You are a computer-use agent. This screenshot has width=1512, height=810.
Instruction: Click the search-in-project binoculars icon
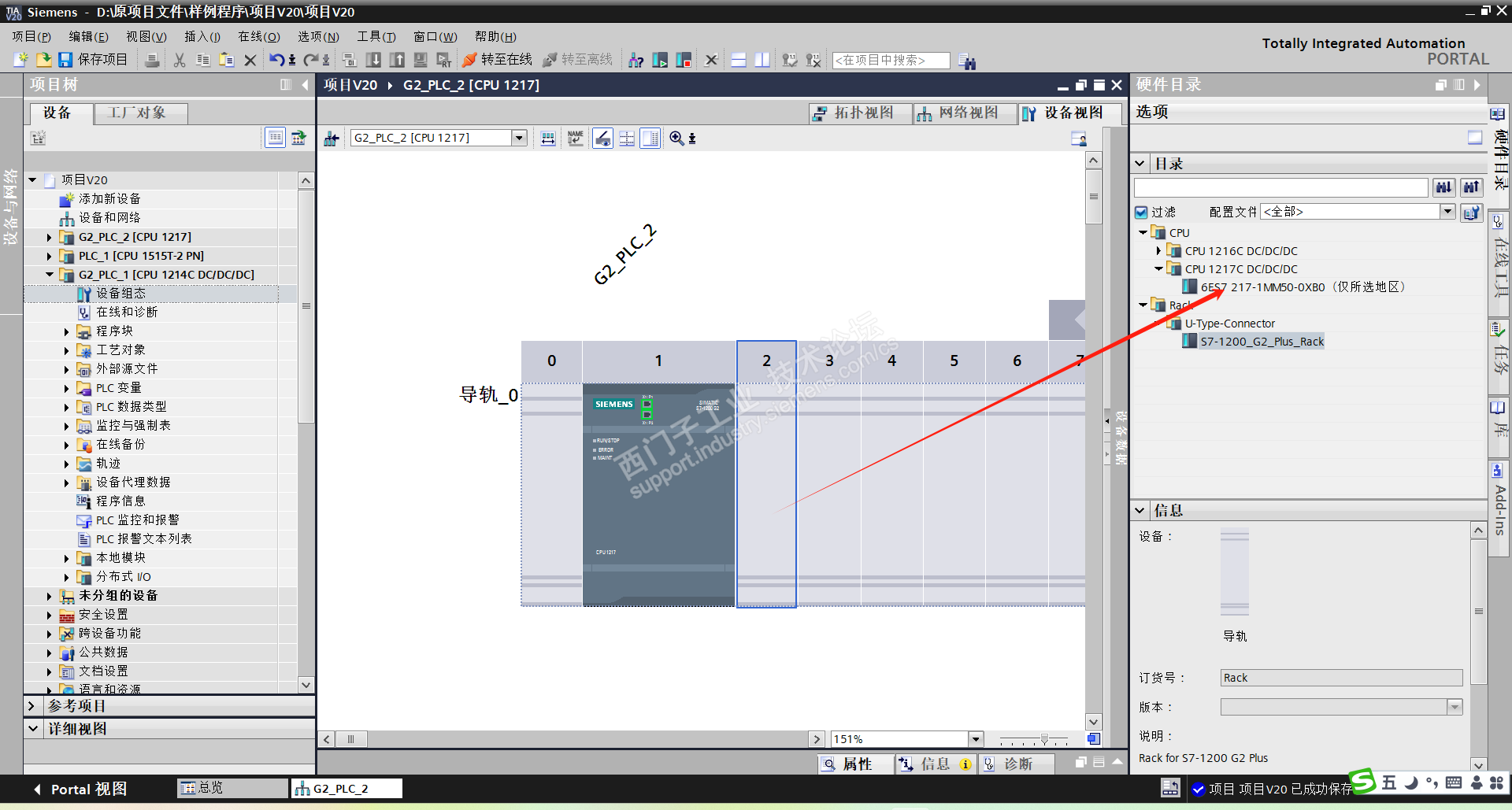(968, 61)
